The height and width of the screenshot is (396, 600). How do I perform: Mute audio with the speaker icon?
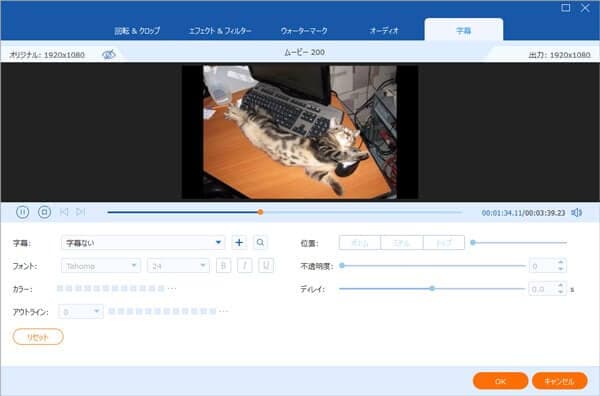[576, 213]
